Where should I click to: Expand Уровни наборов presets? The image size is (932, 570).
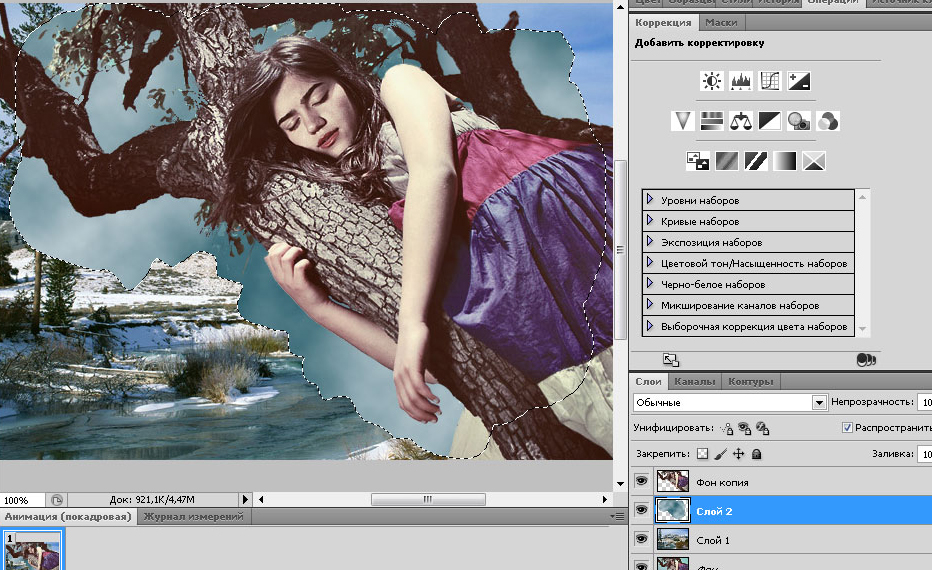[650, 200]
